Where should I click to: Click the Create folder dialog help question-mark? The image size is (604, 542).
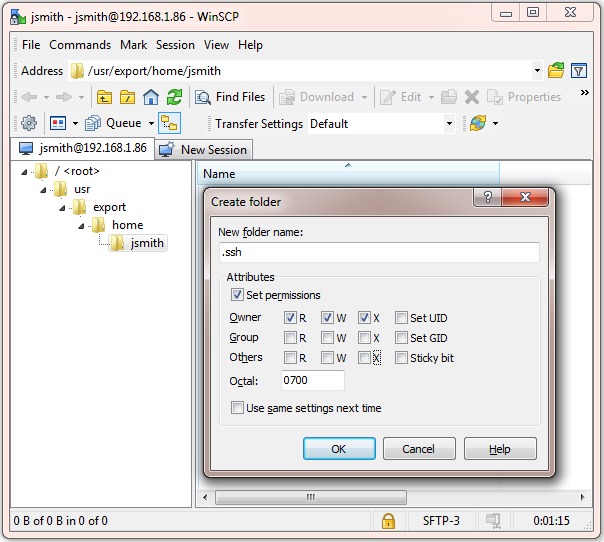pos(487,197)
